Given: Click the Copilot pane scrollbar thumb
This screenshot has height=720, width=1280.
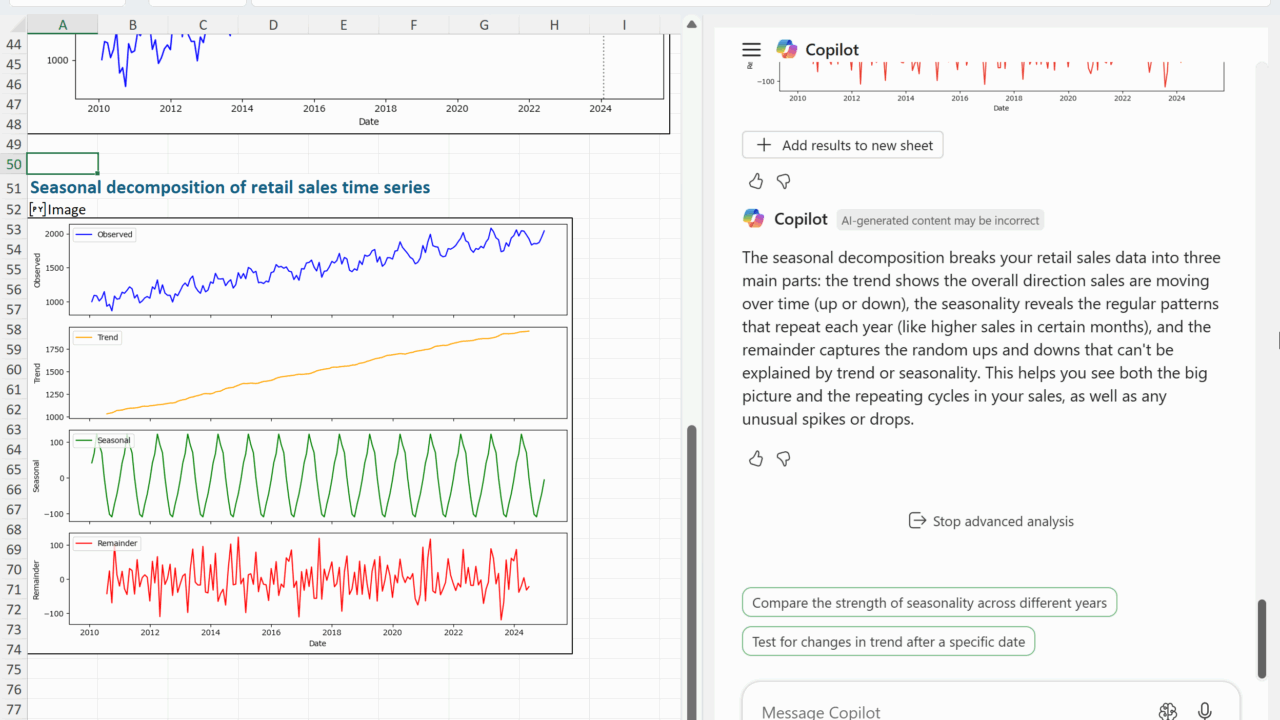Looking at the screenshot, I should tap(1262, 638).
